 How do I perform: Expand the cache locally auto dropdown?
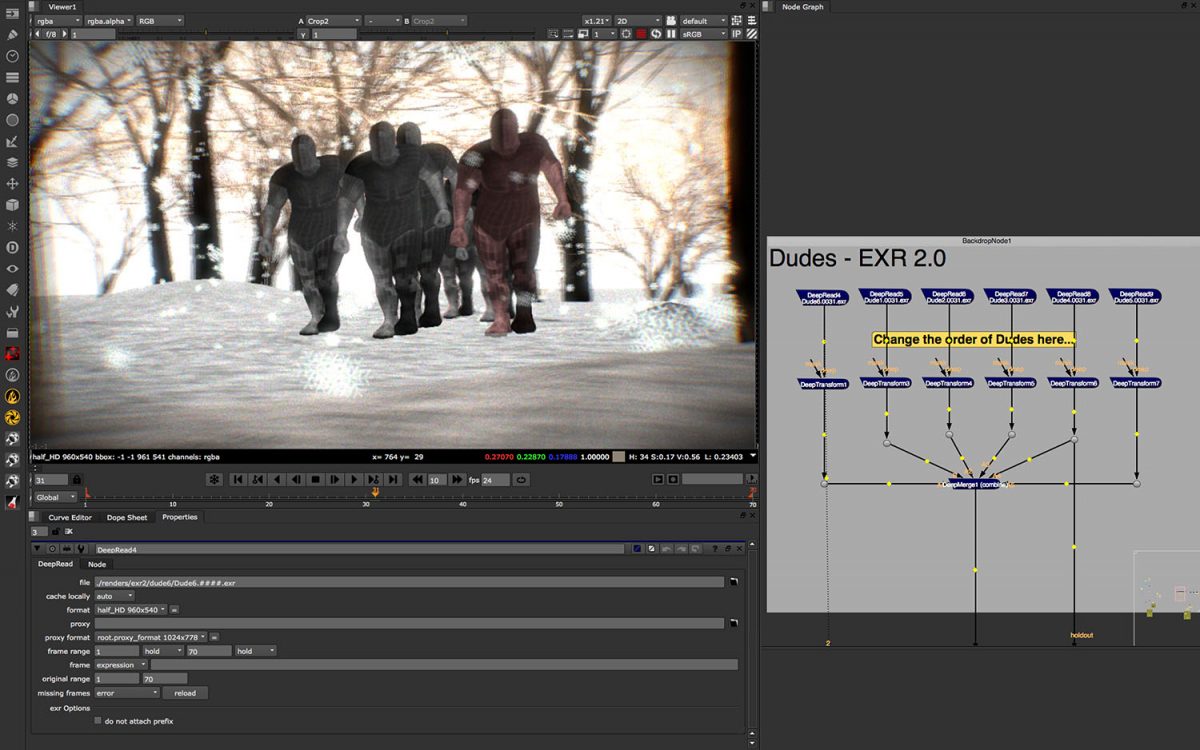(113, 594)
